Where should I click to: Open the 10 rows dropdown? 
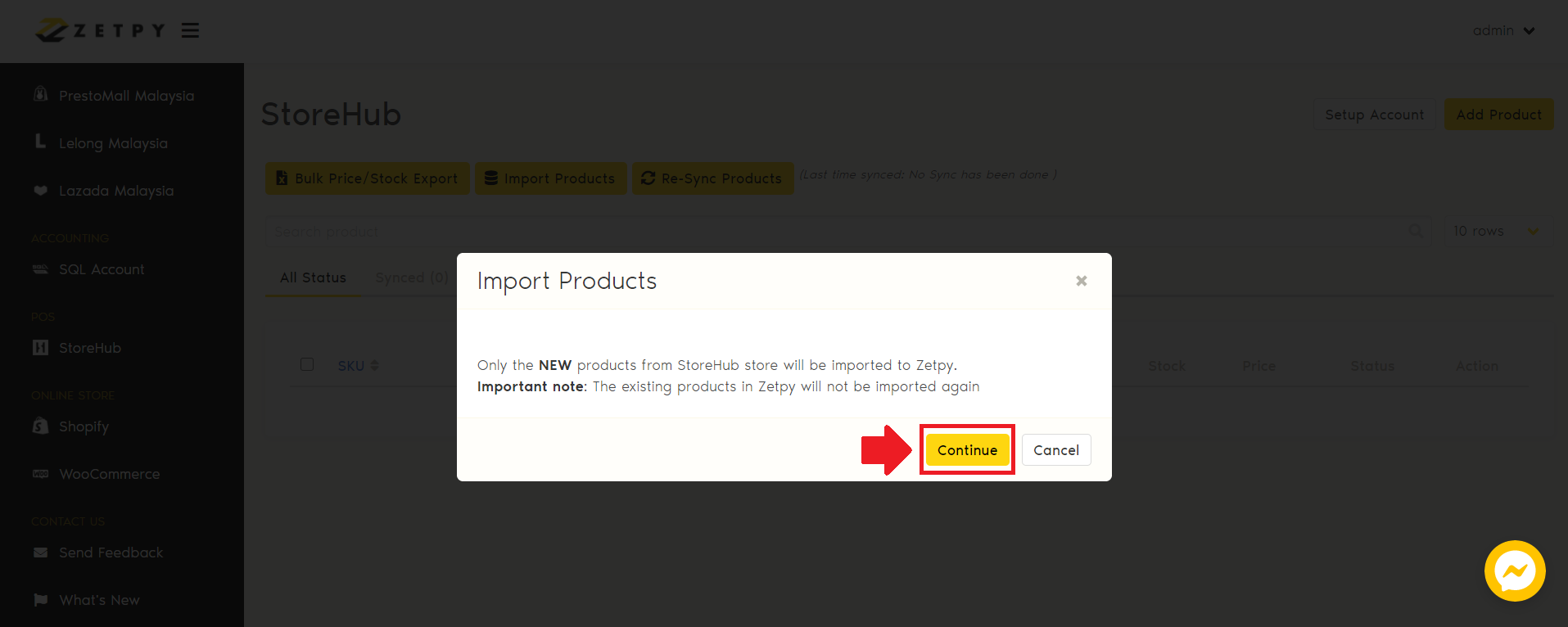[1495, 232]
